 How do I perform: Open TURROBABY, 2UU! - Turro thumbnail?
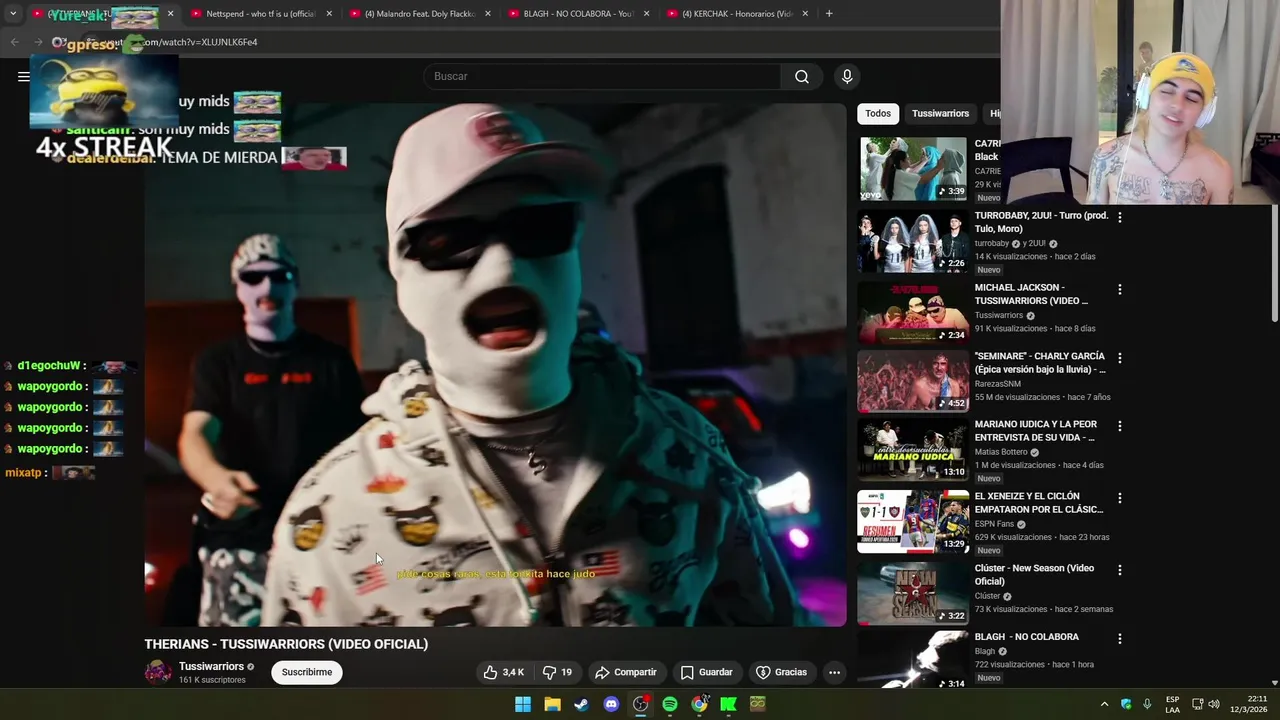913,241
